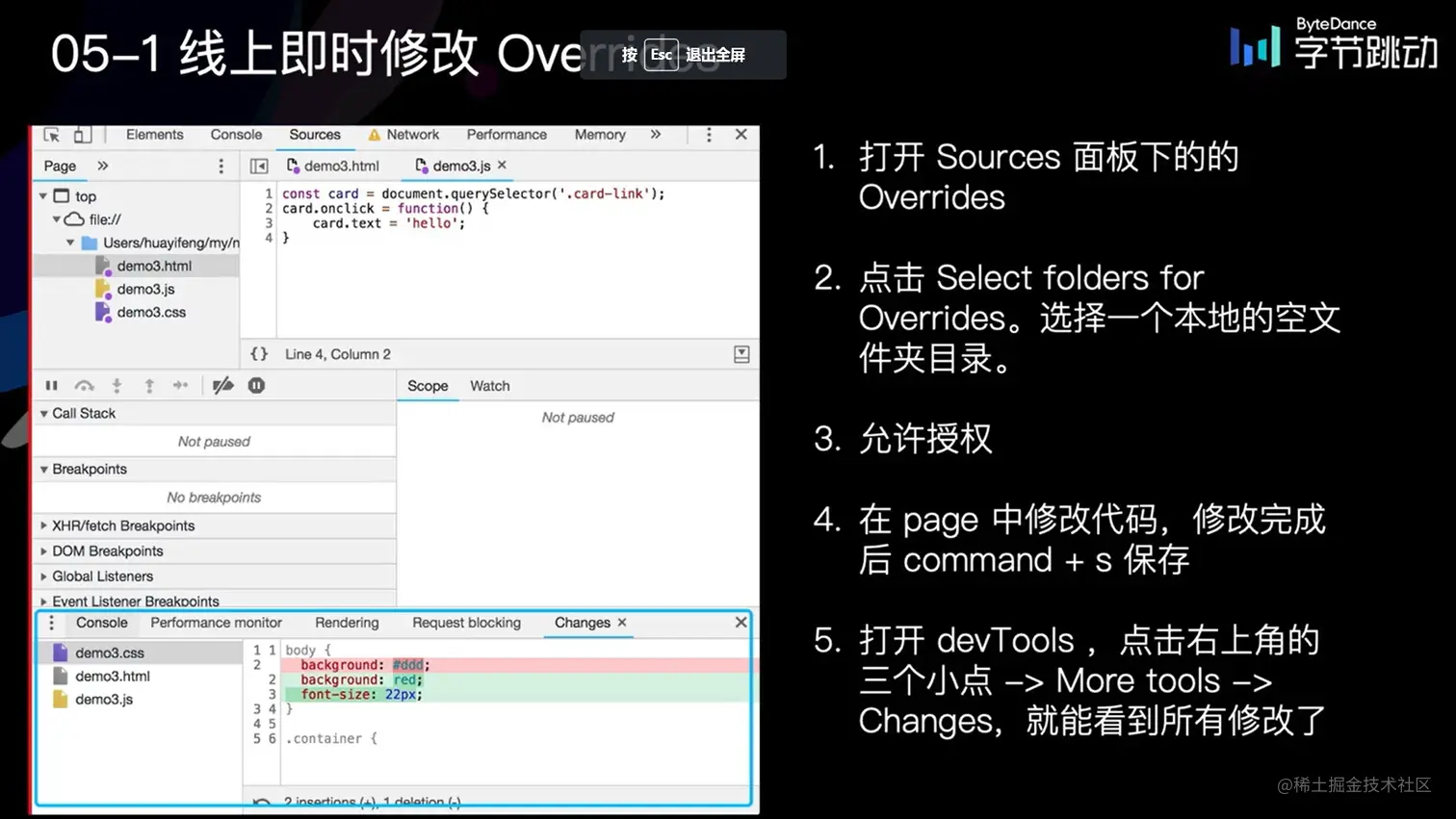
Task: Close the bottom drawer panel
Action: 741,623
